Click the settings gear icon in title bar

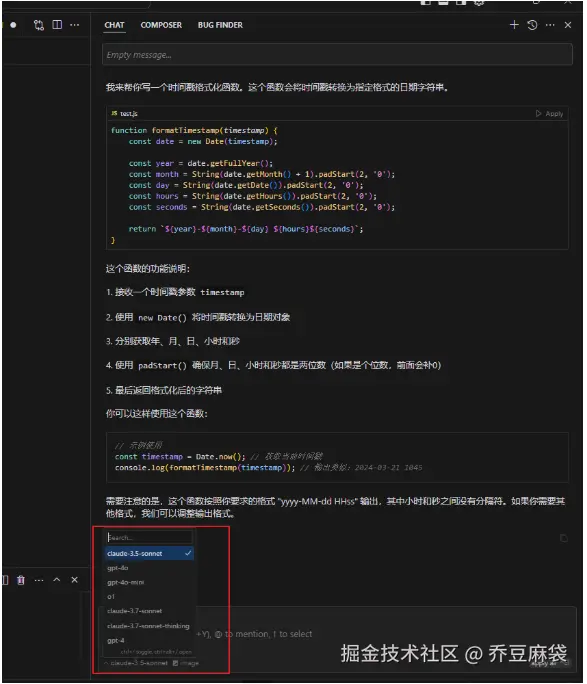(479, 3)
